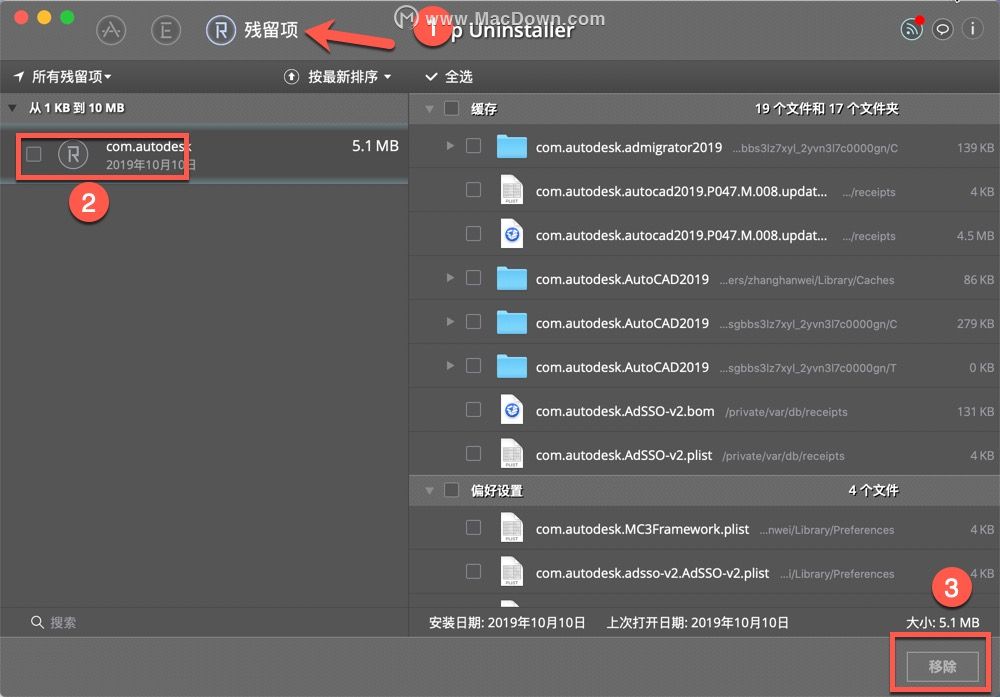Select the com.autodesk.AdSSO-v2.bom checkbox

click(x=473, y=409)
